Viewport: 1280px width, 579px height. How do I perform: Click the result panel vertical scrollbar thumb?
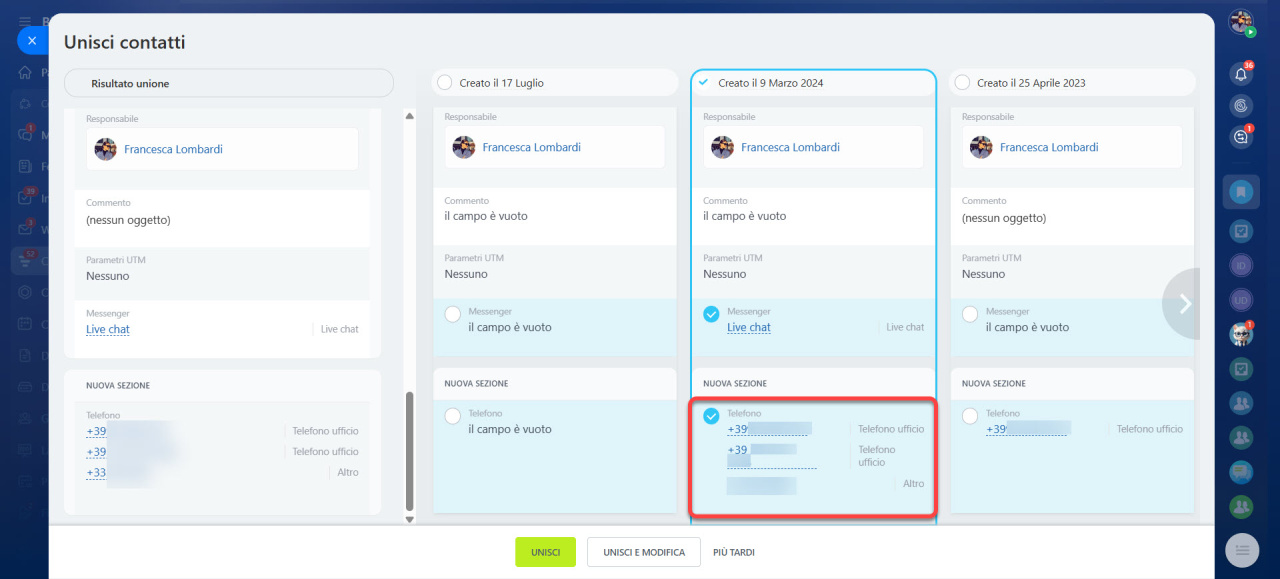coord(409,451)
